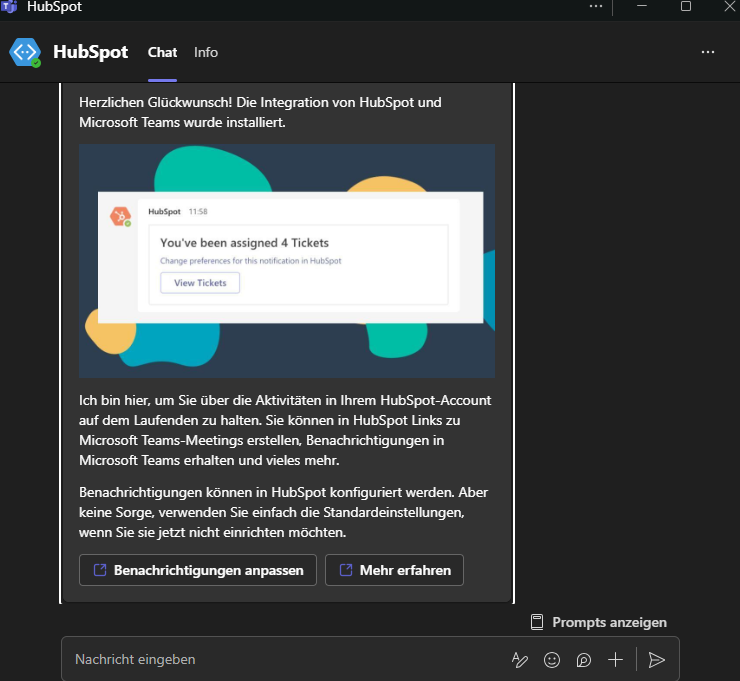Click the Microsoft Teams icon in title bar
740x681 pixels.
pos(10,7)
